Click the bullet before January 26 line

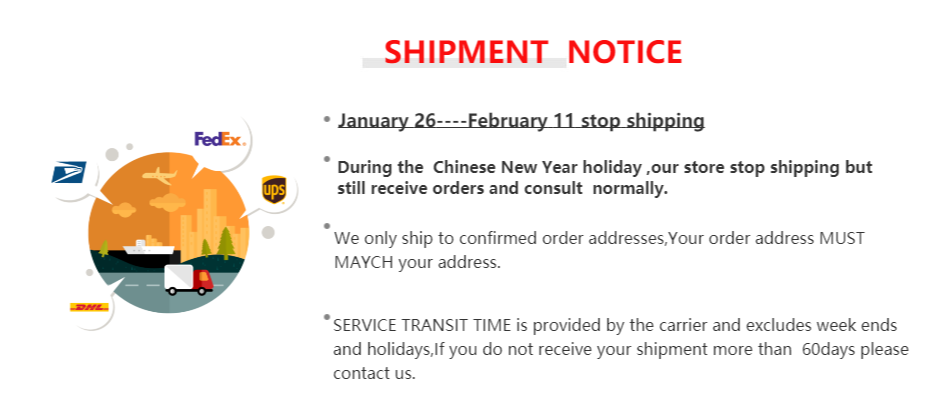click(x=326, y=119)
